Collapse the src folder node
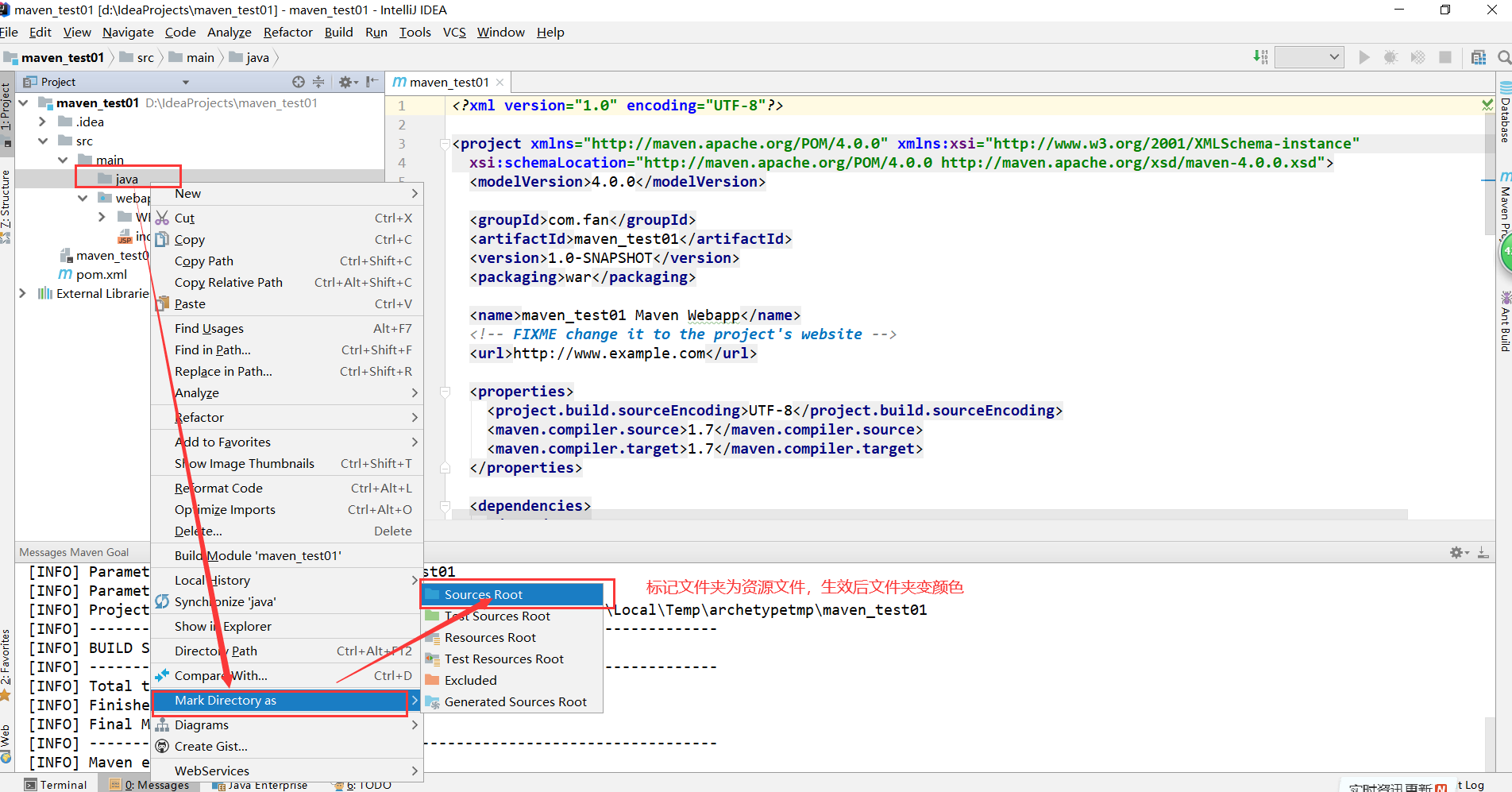Screen dimensions: 1512x792 click(x=43, y=141)
